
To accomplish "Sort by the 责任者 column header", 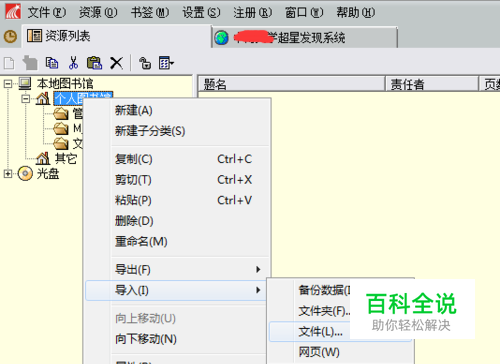I will coord(432,84).
